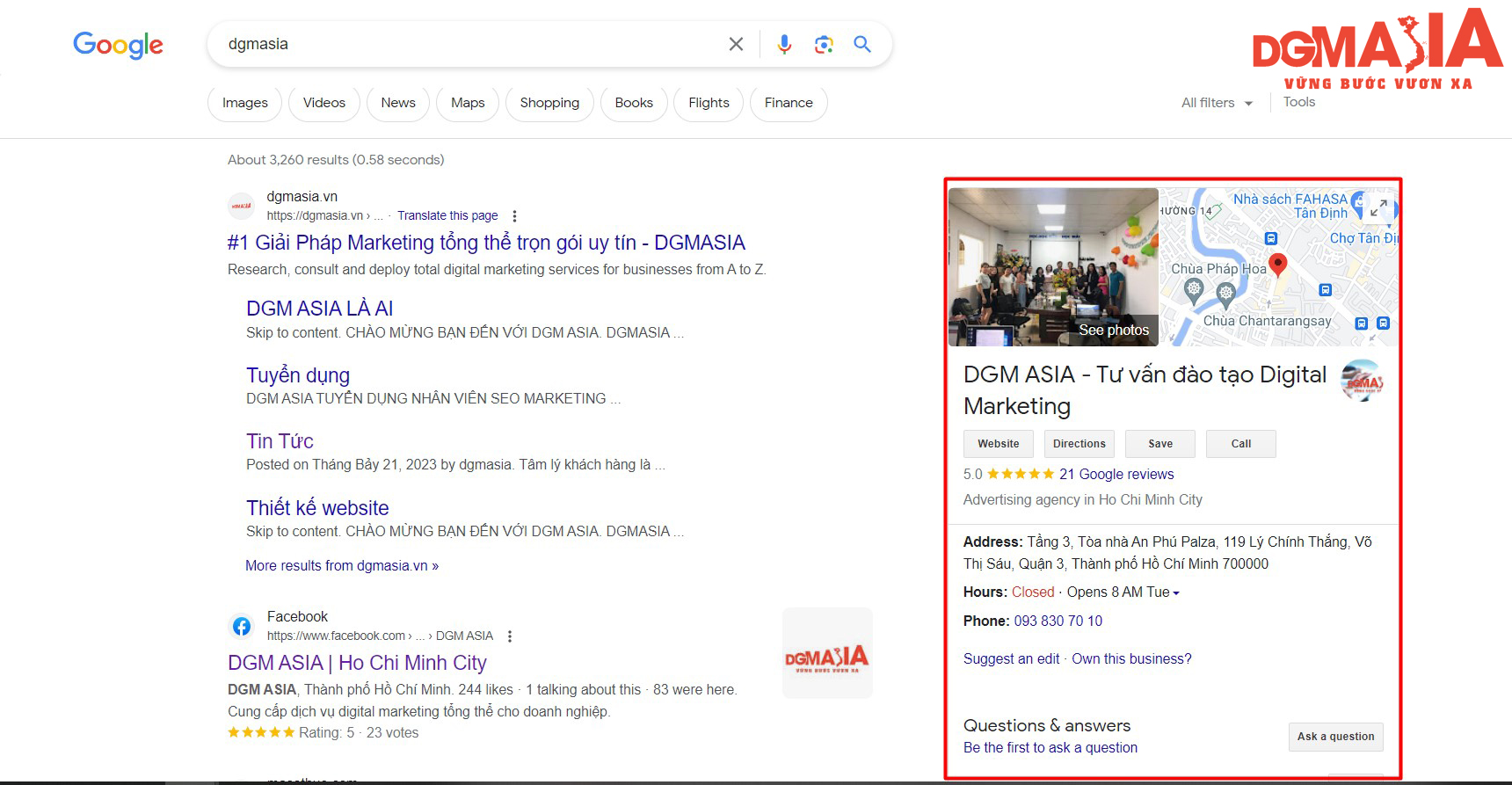Open more options for Facebook result
1512x785 pixels.
(x=510, y=636)
